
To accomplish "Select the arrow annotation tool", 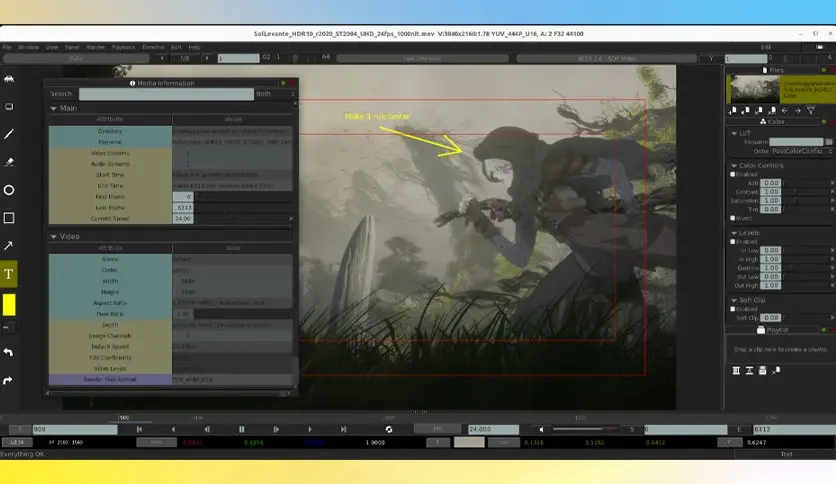I will pyautogui.click(x=9, y=246).
